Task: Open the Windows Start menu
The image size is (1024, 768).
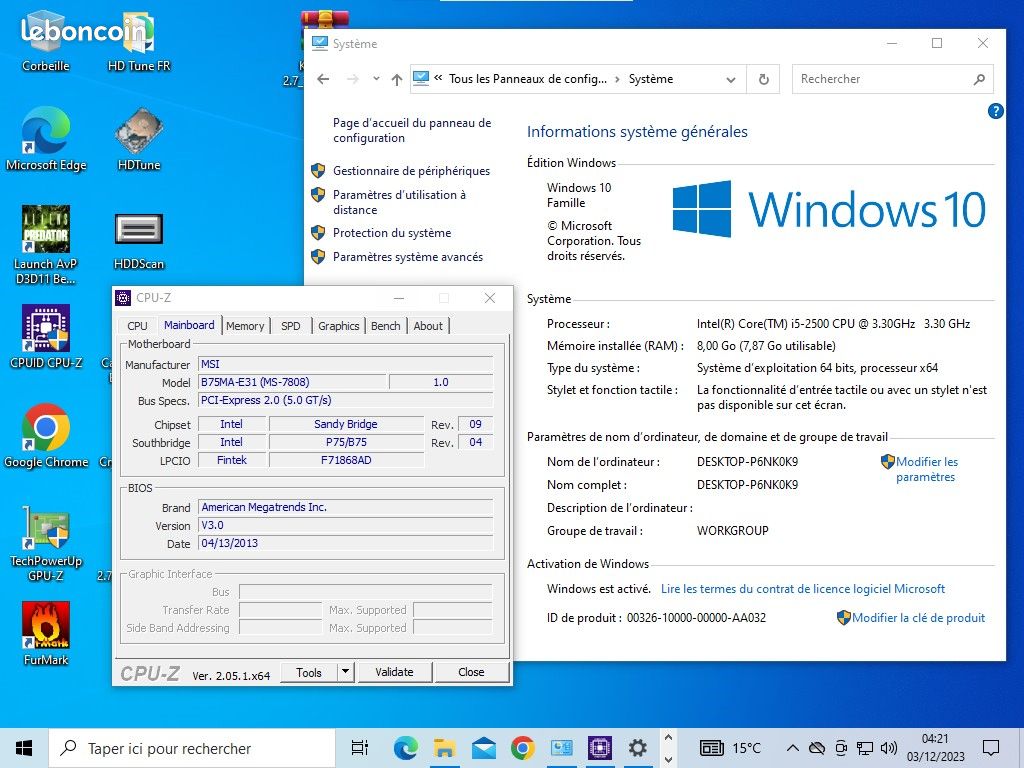Action: [24, 748]
